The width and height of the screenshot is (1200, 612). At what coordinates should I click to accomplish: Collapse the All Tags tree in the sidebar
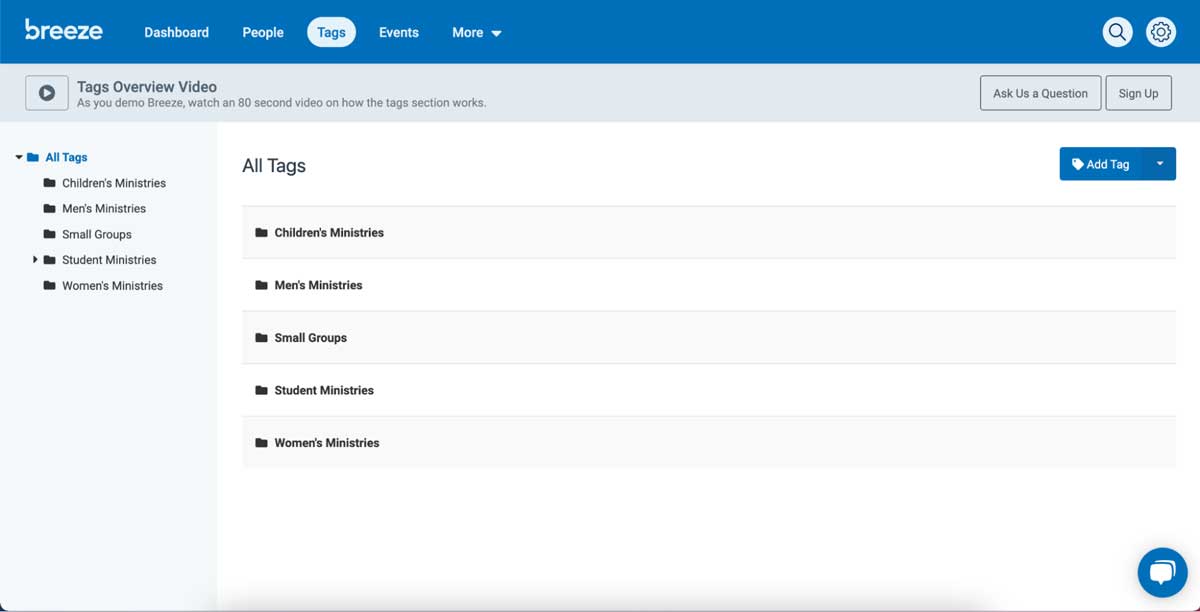tap(17, 157)
